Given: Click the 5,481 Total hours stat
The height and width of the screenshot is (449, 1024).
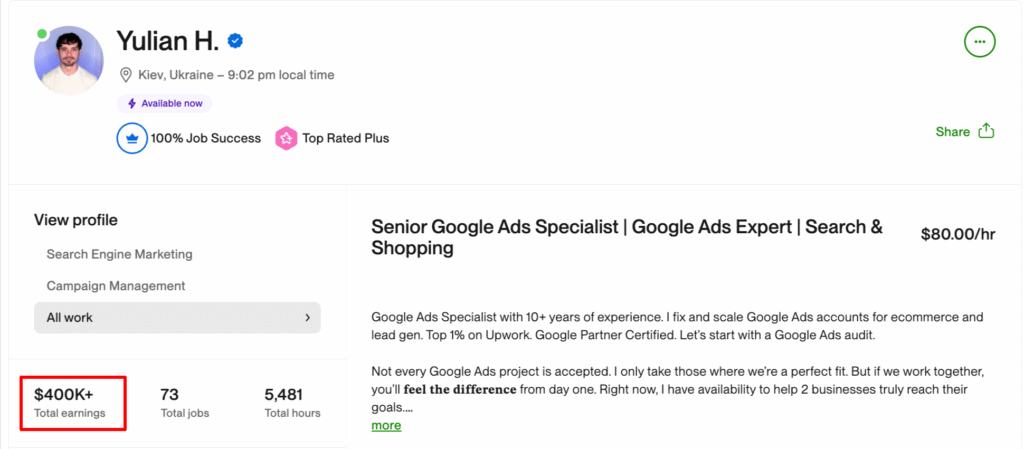Looking at the screenshot, I should coord(292,402).
